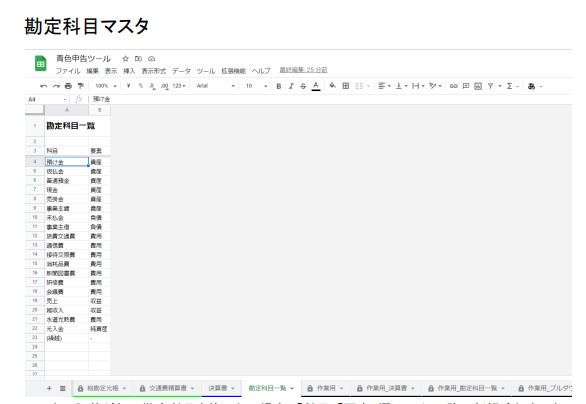Screen dimensions: 586x404
Task: Click the Move to folder icon
Action: click(138, 59)
